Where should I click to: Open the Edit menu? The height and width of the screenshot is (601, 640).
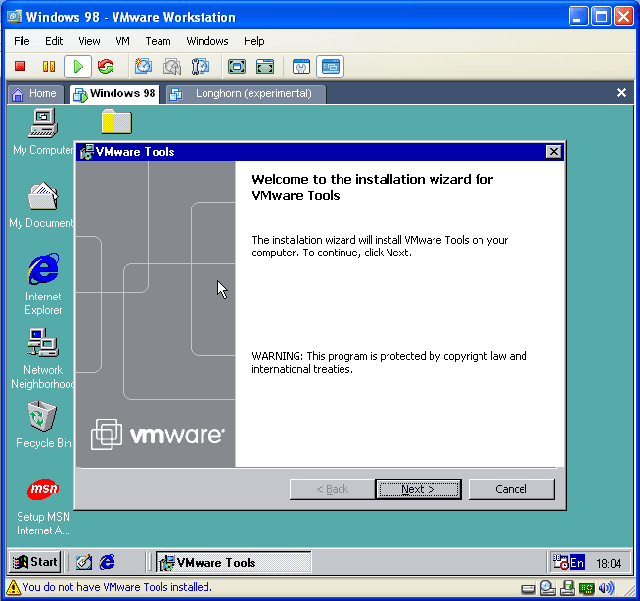(54, 41)
